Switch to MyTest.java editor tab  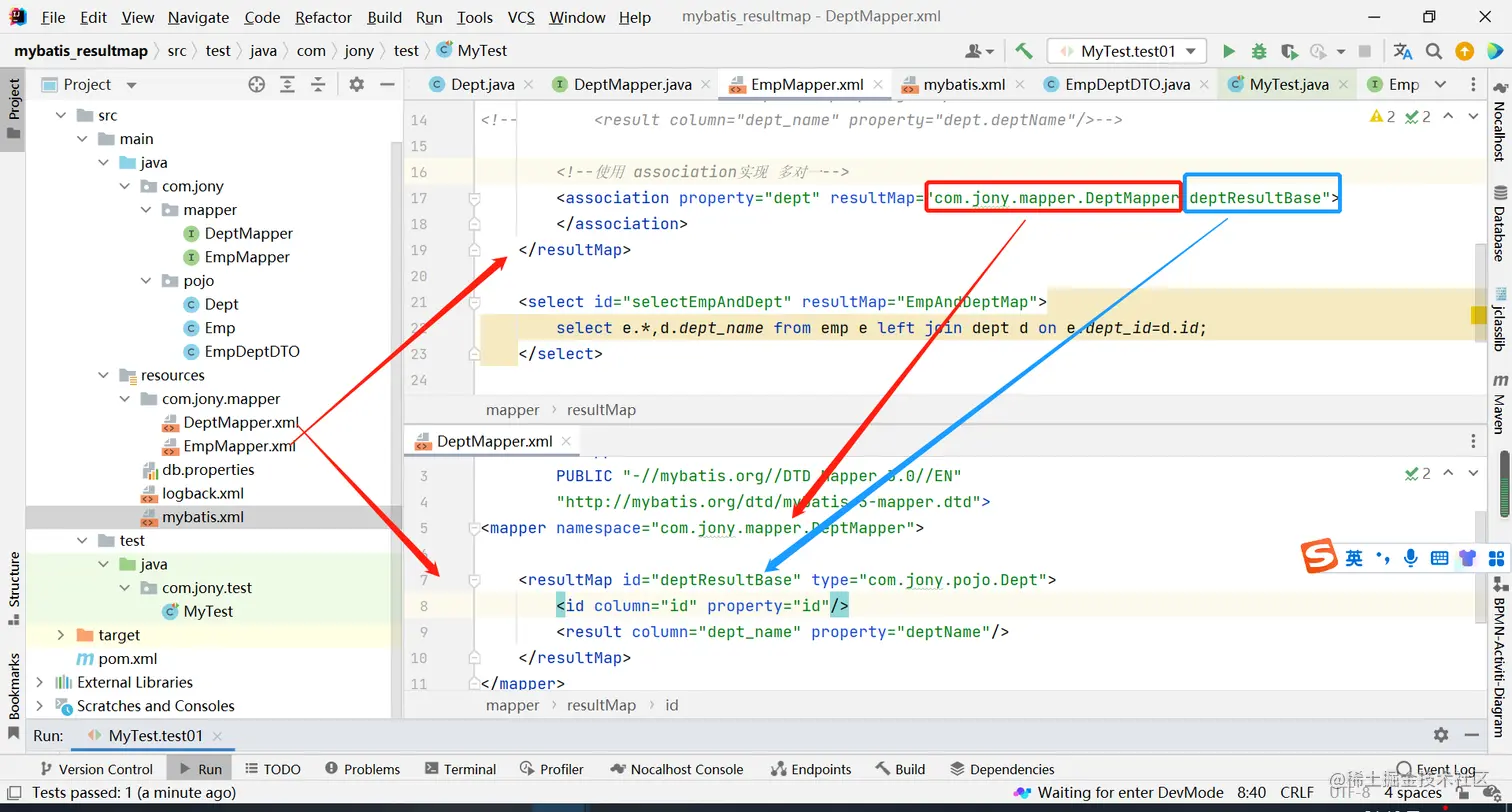(1289, 85)
